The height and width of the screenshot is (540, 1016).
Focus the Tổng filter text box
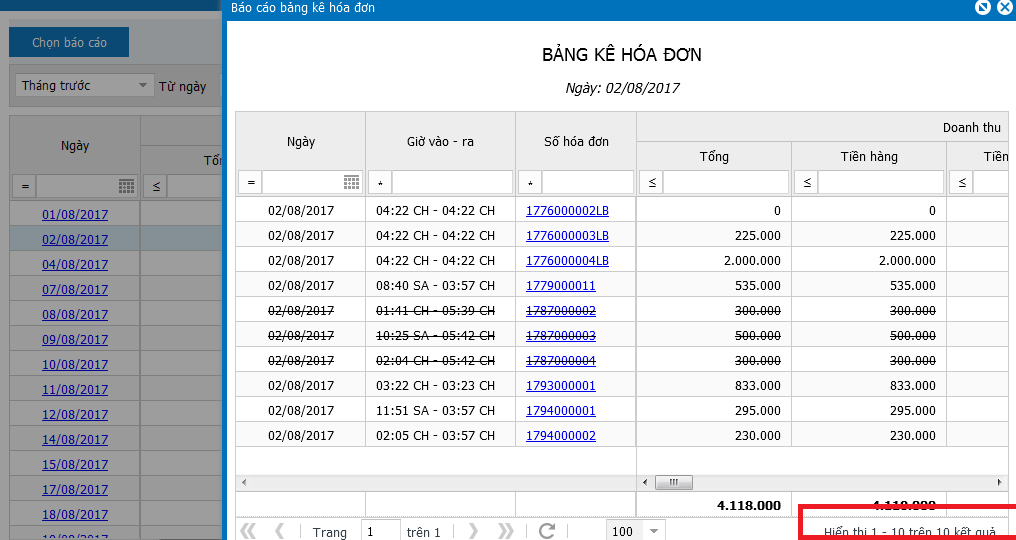pos(726,183)
